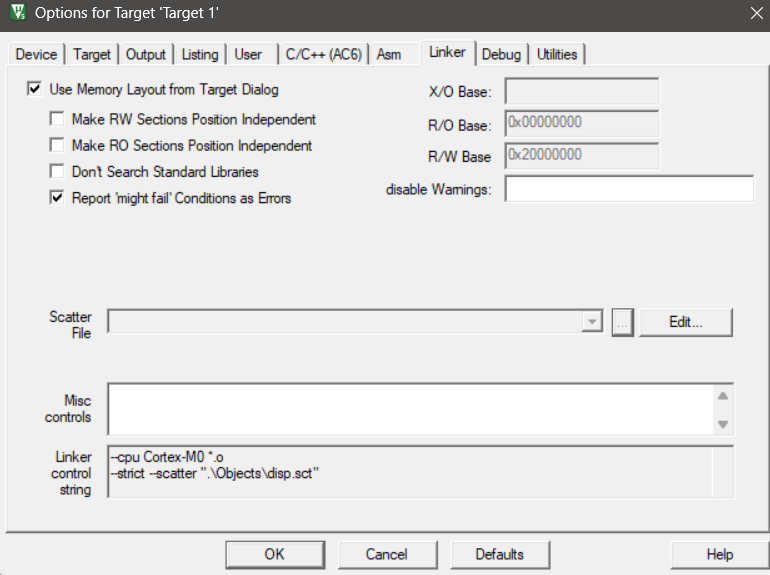
Task: Select the Utilities tab
Action: coord(557,54)
